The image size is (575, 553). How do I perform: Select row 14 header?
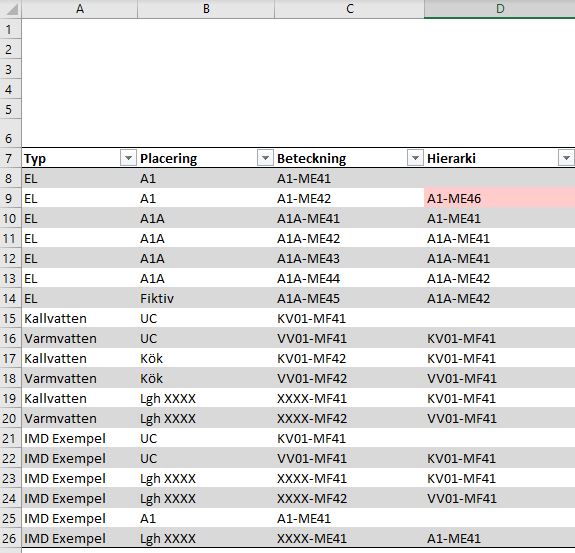[11, 298]
